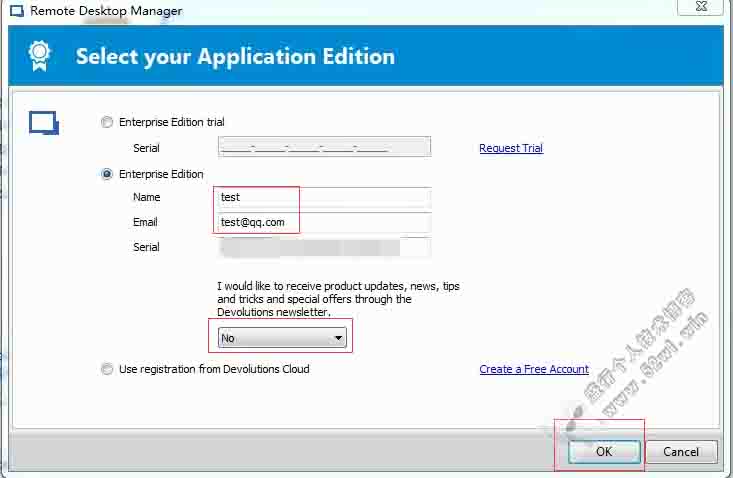The width and height of the screenshot is (733, 478).
Task: Confirm with the OK button
Action: [x=604, y=451]
